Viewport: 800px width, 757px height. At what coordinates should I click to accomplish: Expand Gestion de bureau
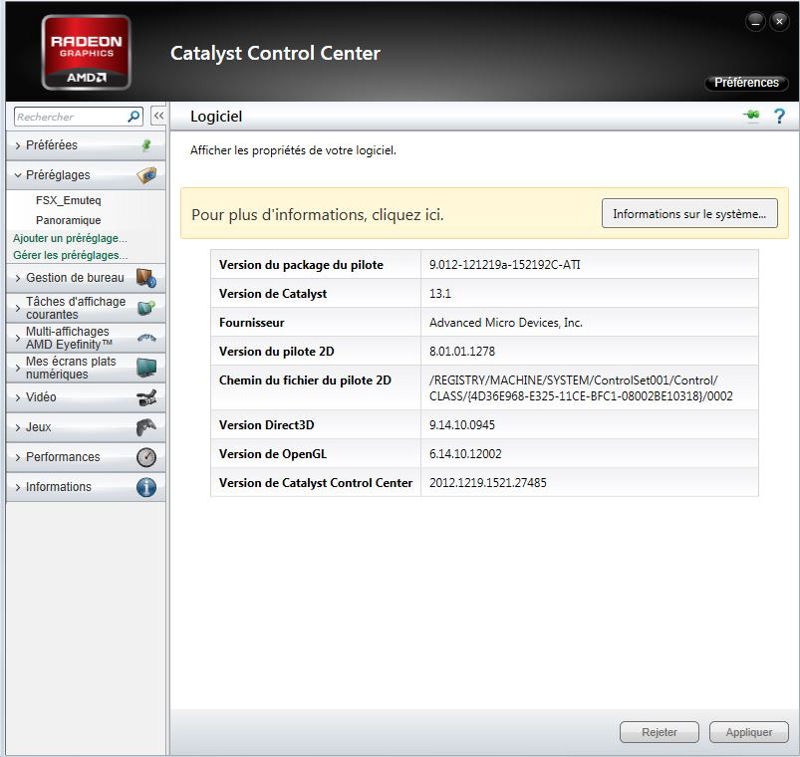18,279
